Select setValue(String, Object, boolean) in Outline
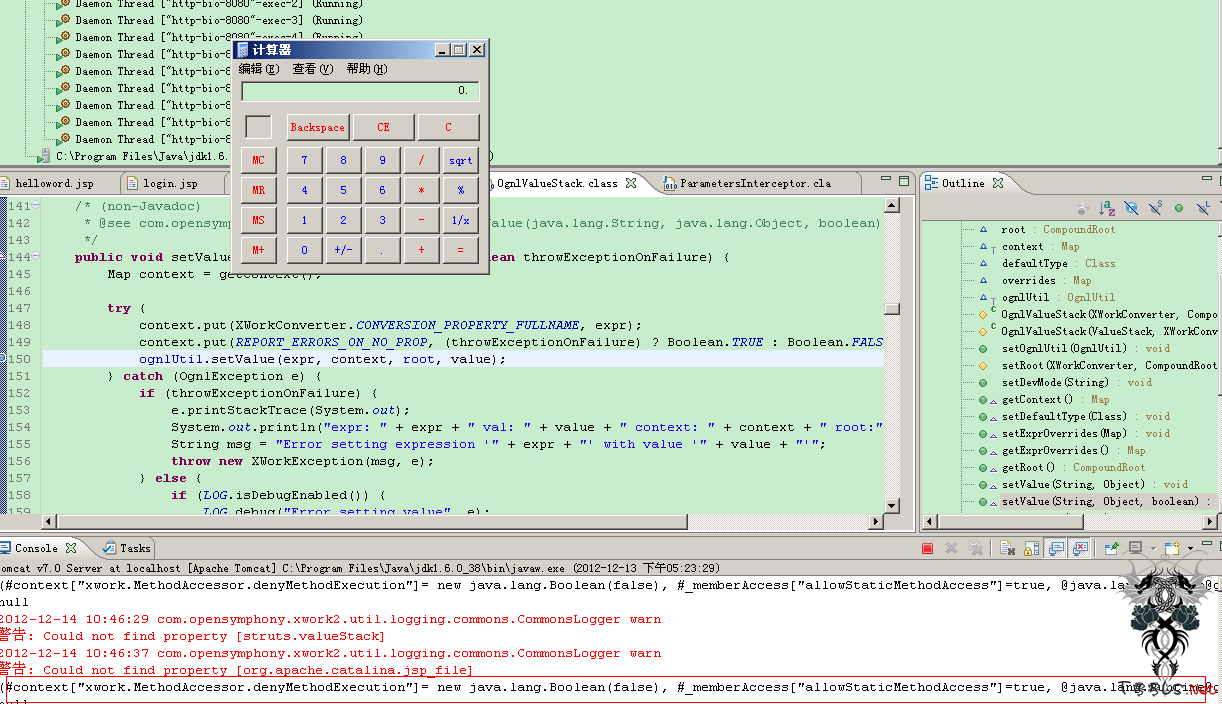The height and width of the screenshot is (704, 1222). tap(1108, 501)
